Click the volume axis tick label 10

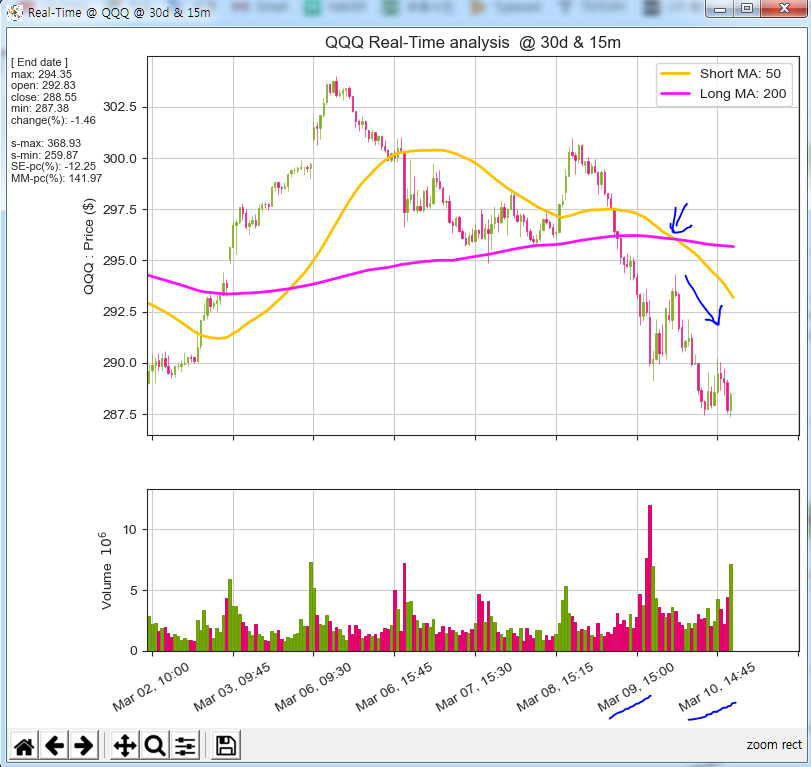pos(130,529)
